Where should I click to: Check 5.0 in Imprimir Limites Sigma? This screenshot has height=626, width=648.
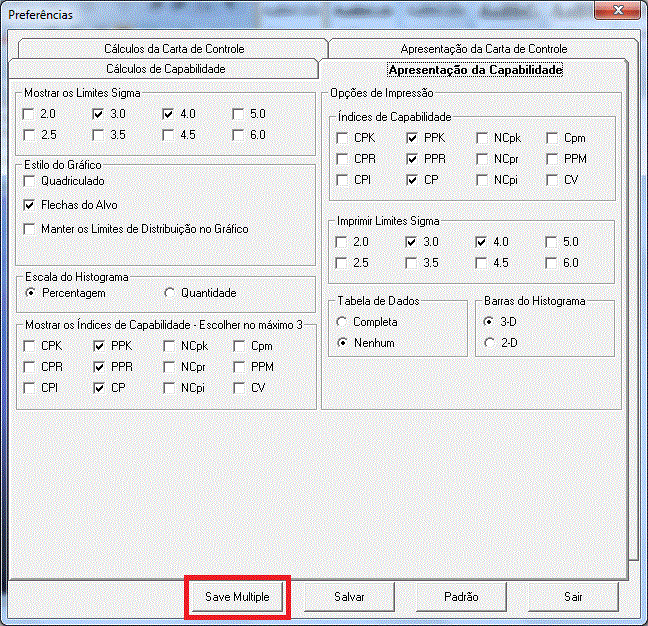[551, 242]
